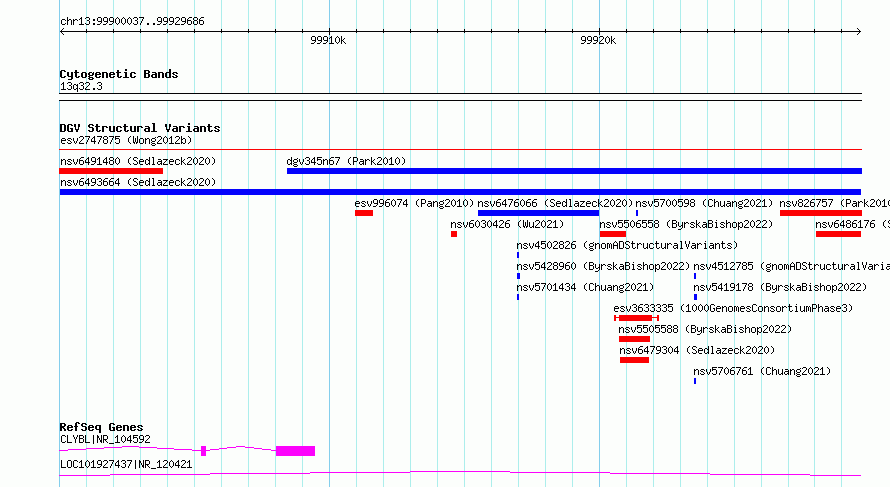890x487 pixels.
Task: Click the 99920k ruler tick label
Action: point(598,40)
